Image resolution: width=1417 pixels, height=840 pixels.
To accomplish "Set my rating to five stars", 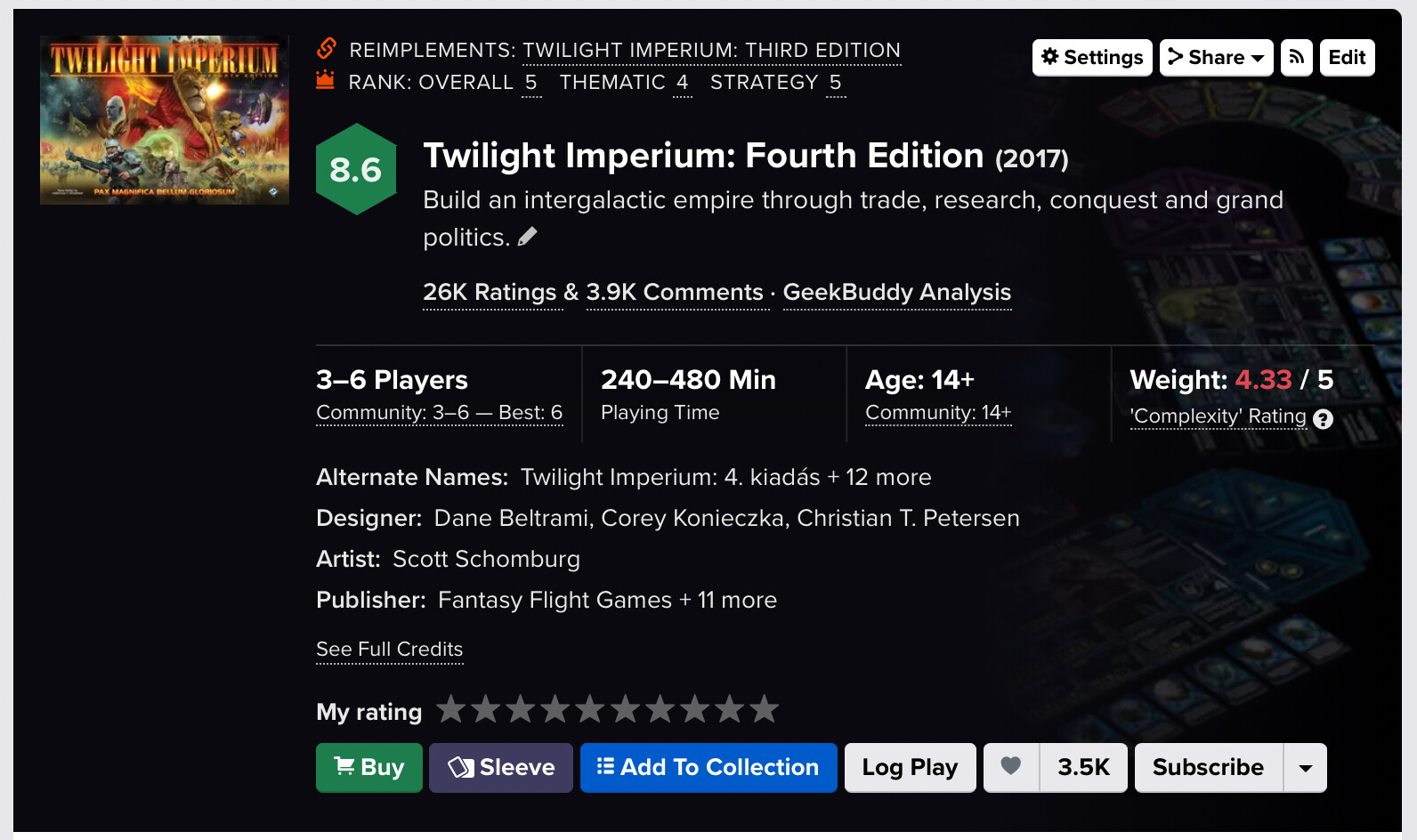I will pos(590,710).
